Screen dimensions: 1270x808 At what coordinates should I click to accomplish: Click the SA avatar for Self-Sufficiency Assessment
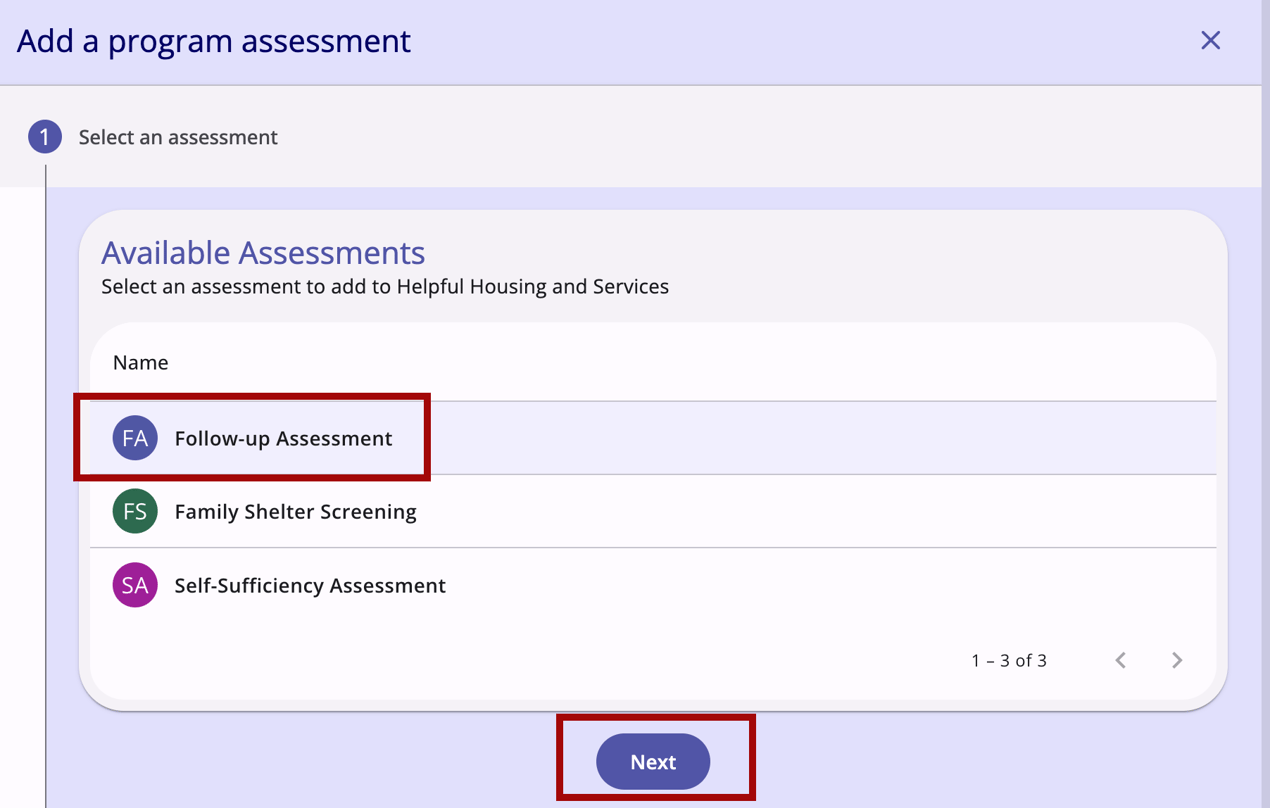134,585
